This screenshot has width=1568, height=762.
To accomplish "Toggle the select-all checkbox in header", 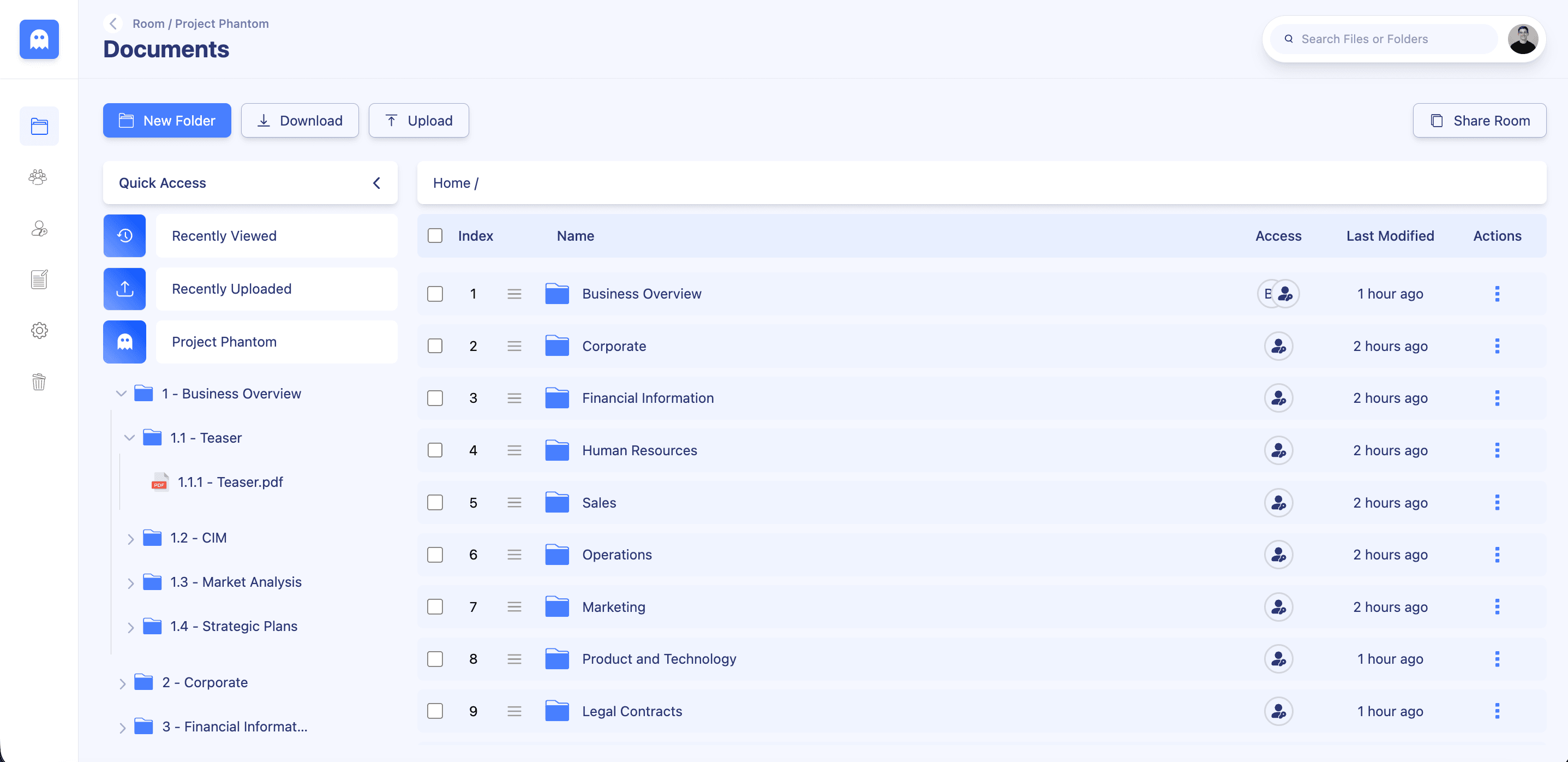I will click(x=435, y=236).
